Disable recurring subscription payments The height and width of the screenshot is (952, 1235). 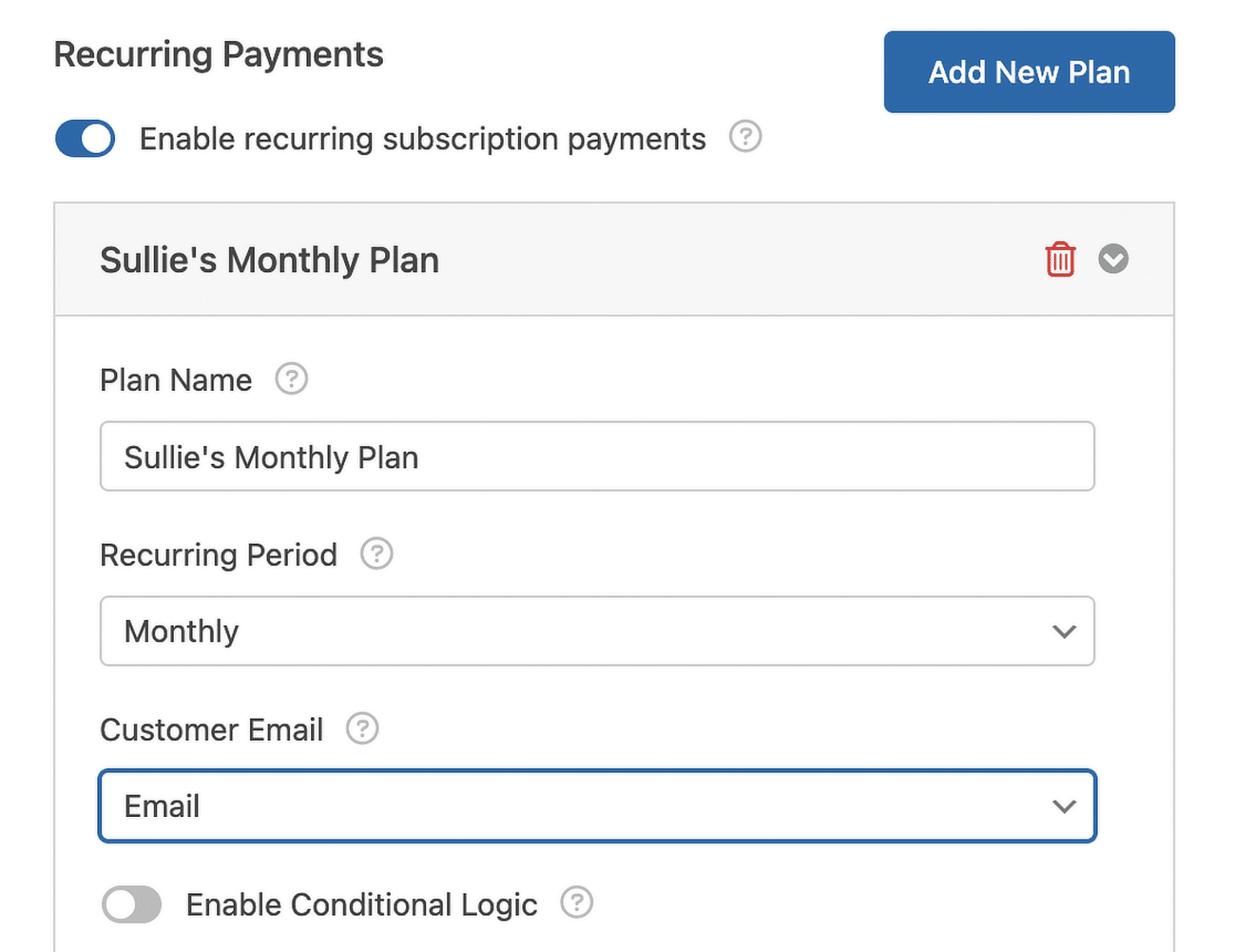84,138
